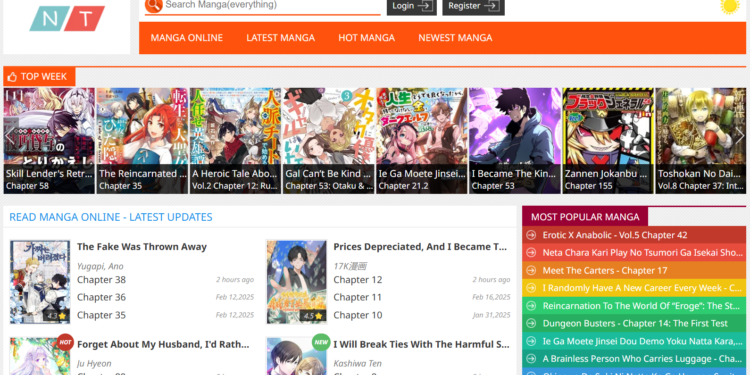Open The Fake Was Thrown Away title link
Image resolution: width=750 pixels, height=375 pixels.
point(142,247)
